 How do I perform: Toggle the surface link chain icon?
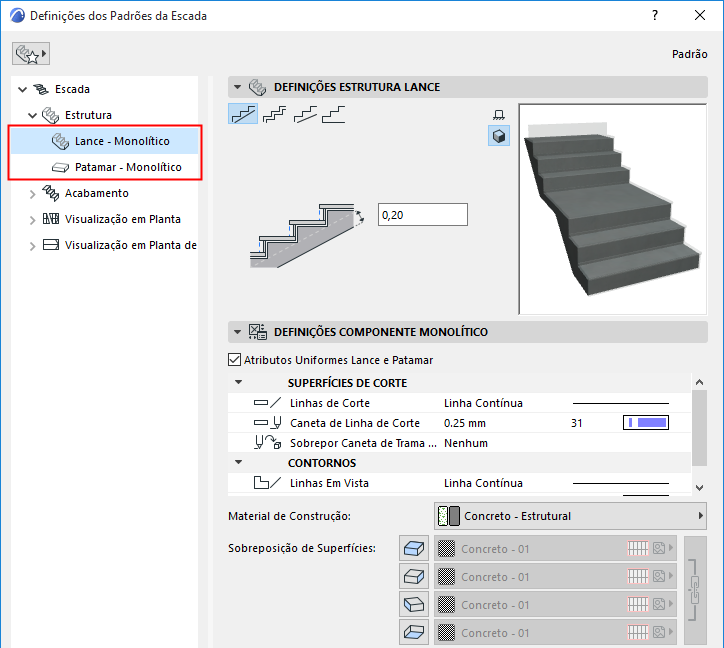(695, 590)
